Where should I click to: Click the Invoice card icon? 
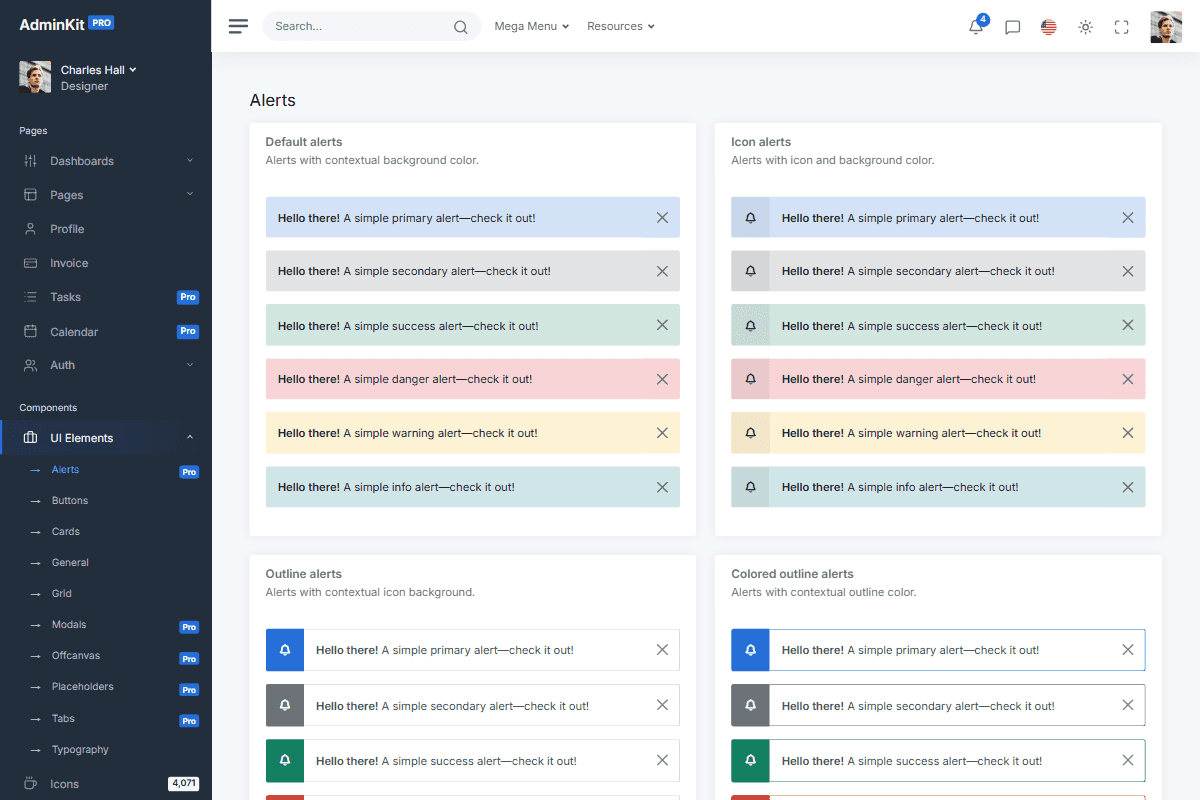point(30,263)
